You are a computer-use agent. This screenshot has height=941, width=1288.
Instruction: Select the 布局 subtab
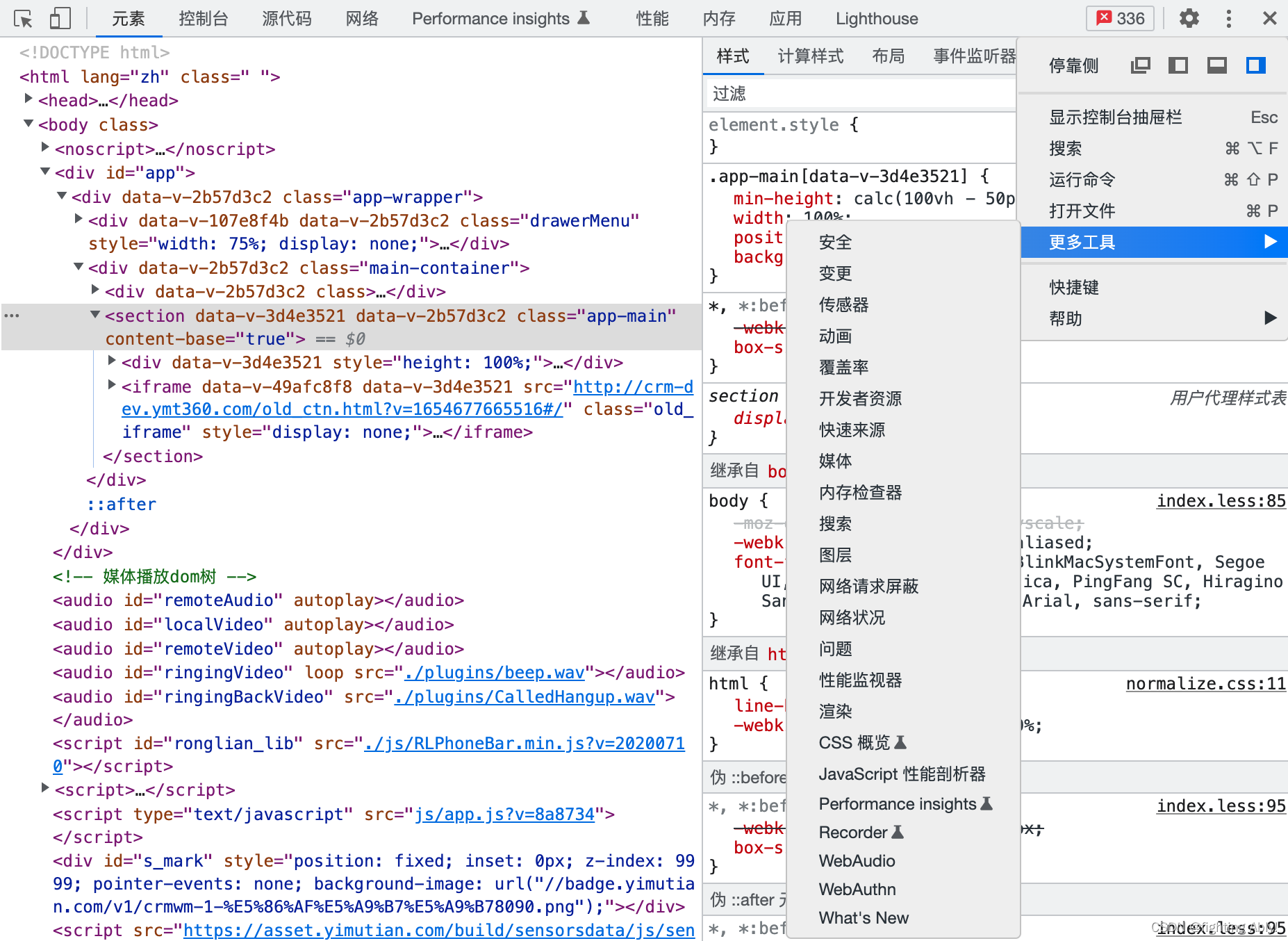click(x=889, y=56)
